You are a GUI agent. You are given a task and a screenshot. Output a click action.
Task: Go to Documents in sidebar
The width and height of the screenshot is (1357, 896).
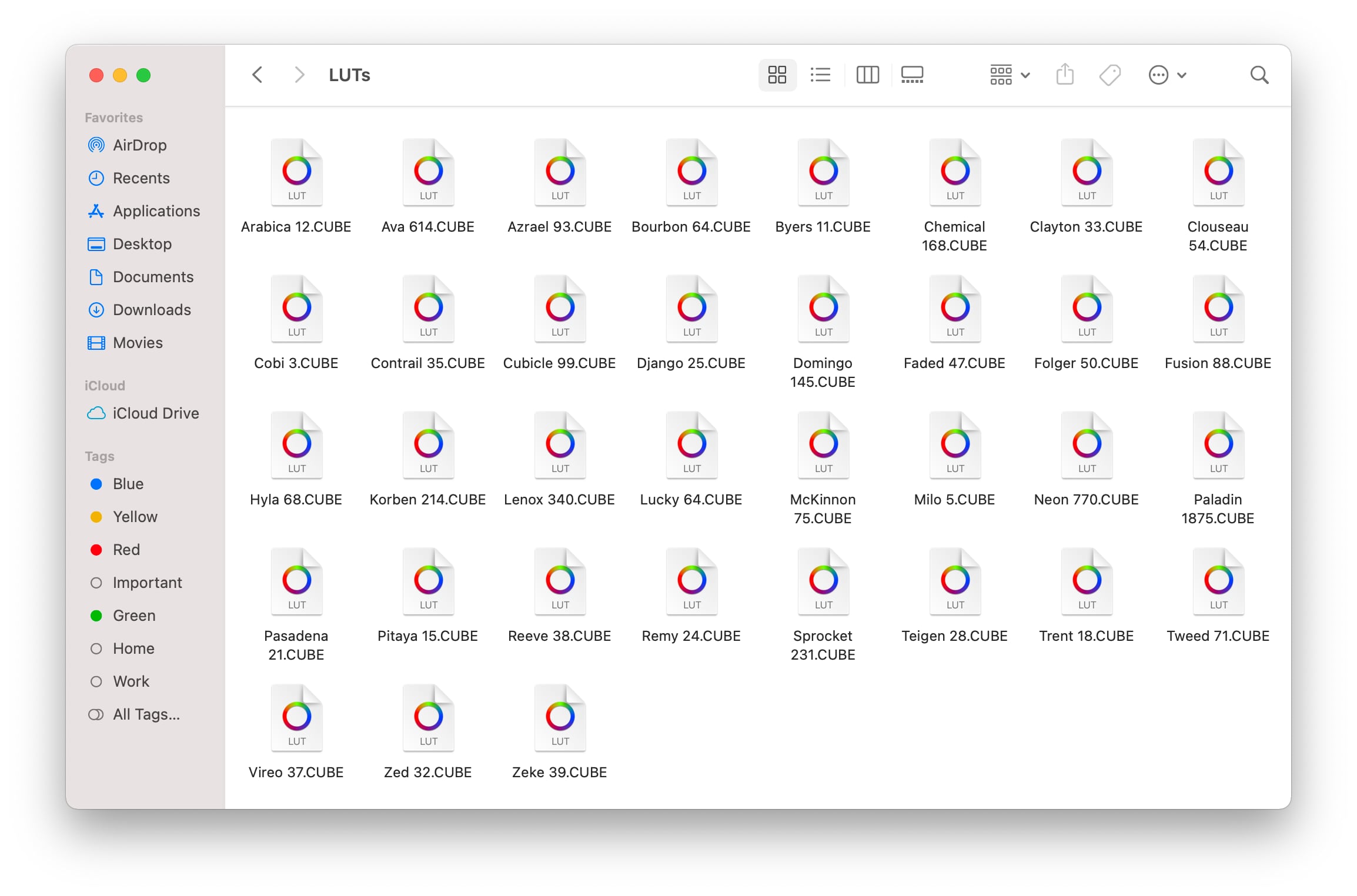click(x=153, y=277)
